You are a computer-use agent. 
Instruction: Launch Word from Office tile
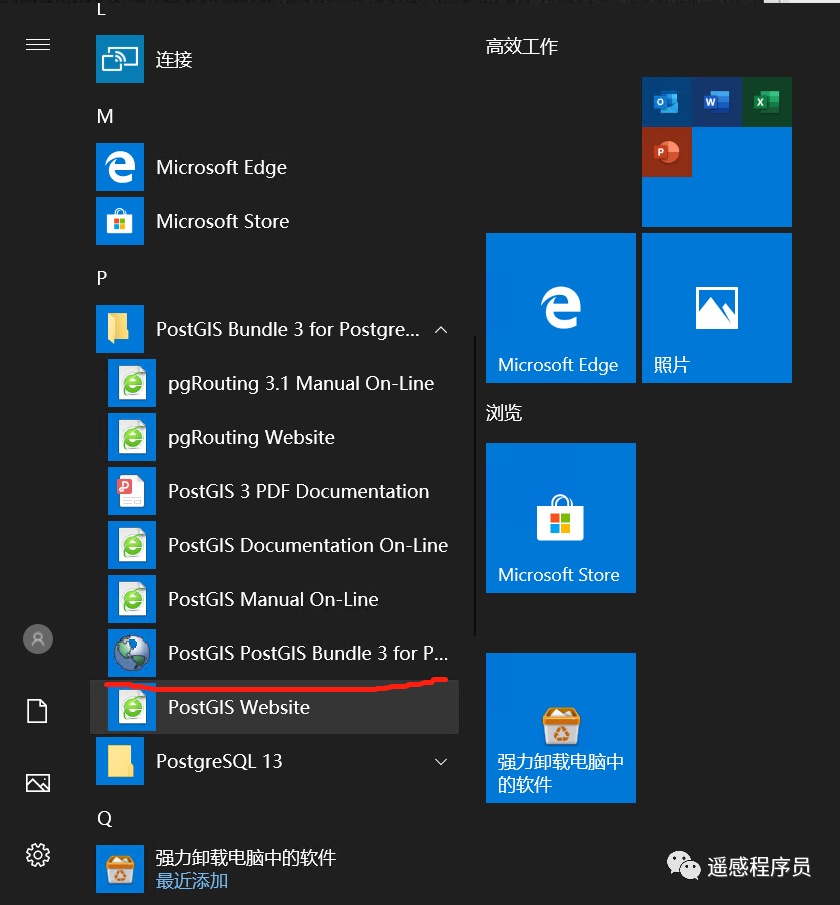[716, 102]
